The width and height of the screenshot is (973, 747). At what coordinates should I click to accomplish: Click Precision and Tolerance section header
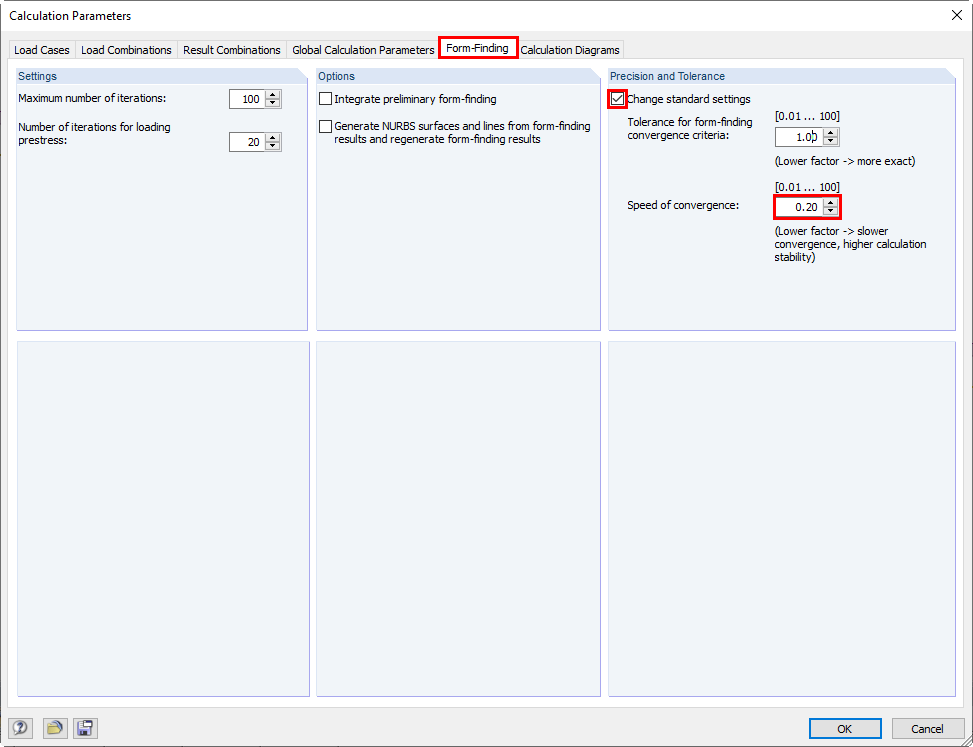point(782,76)
